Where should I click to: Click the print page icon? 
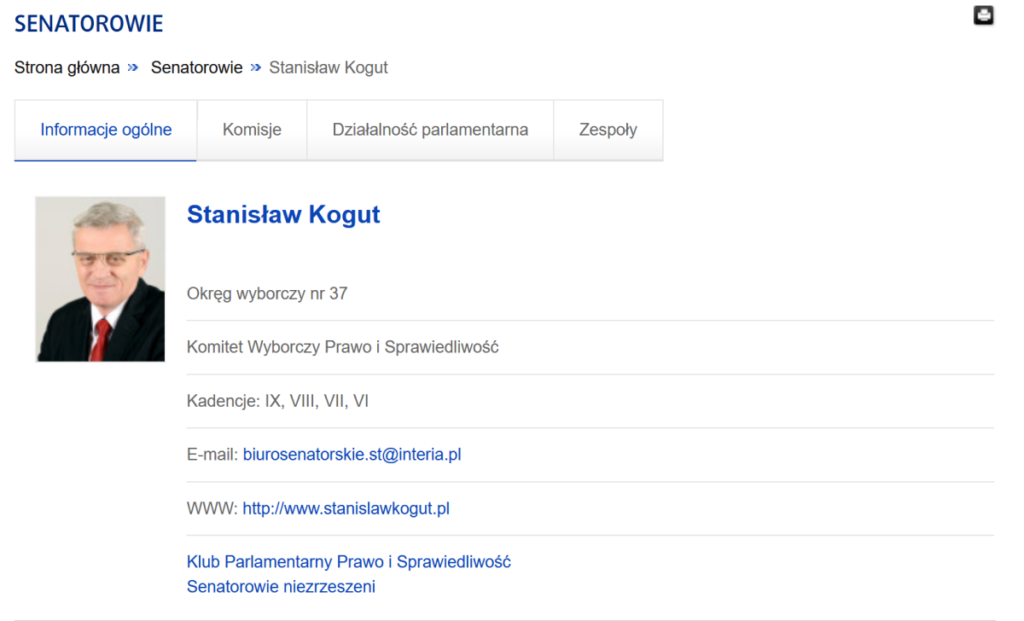pos(983,15)
